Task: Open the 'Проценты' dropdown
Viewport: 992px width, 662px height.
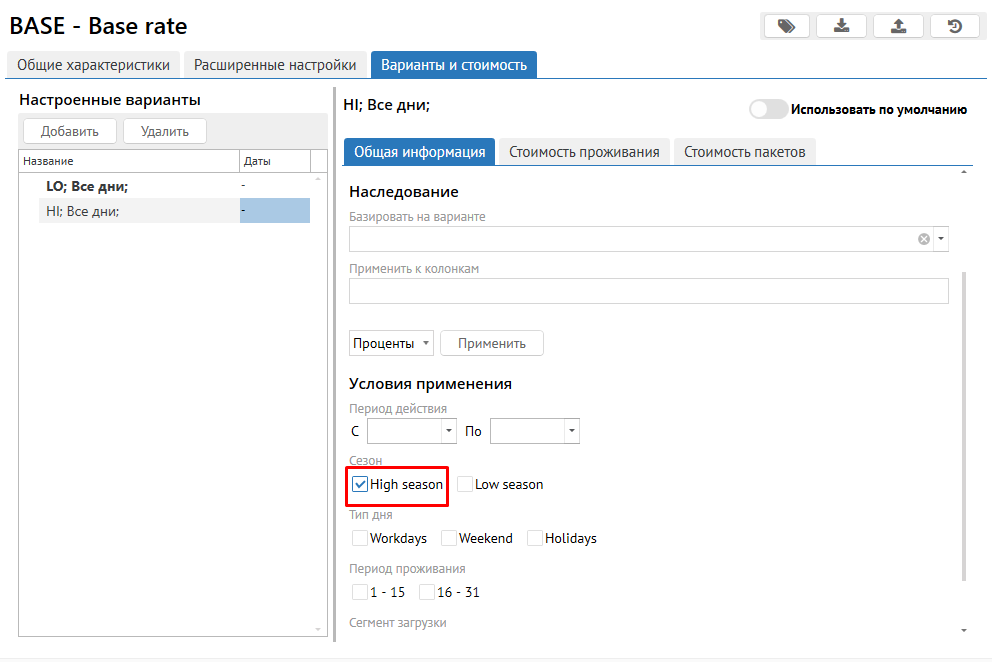Action: pyautogui.click(x=391, y=343)
